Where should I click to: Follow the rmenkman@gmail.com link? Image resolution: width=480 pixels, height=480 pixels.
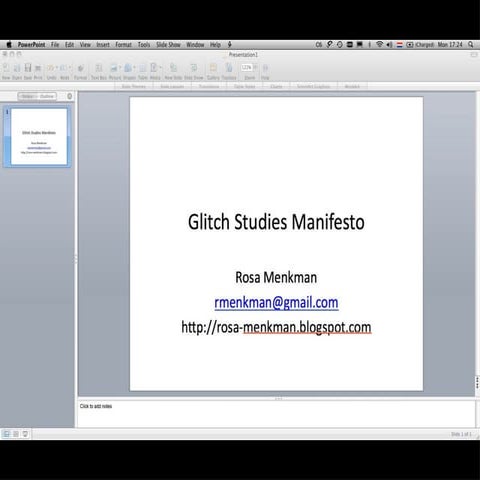[x=276, y=303]
